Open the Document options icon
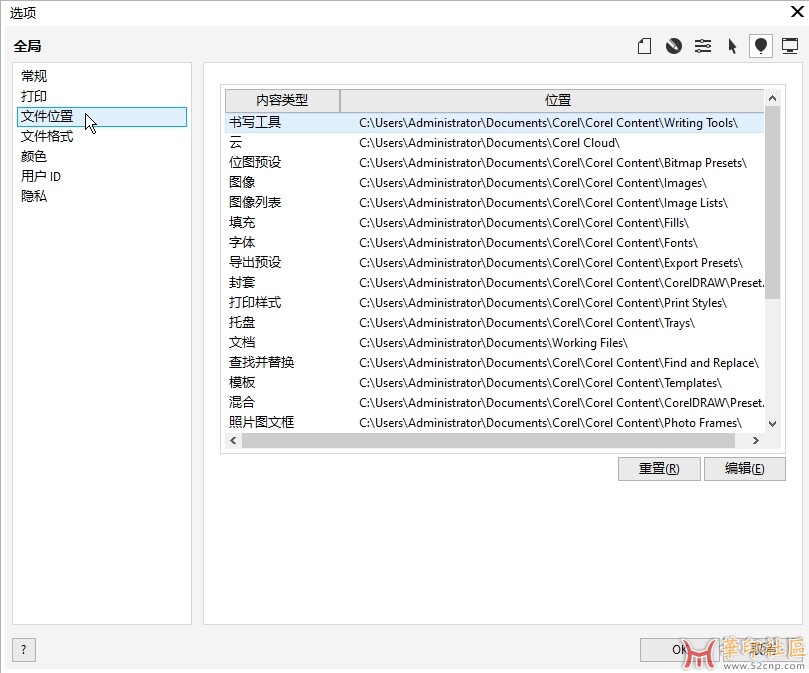Viewport: 809px width, 673px height. (645, 46)
